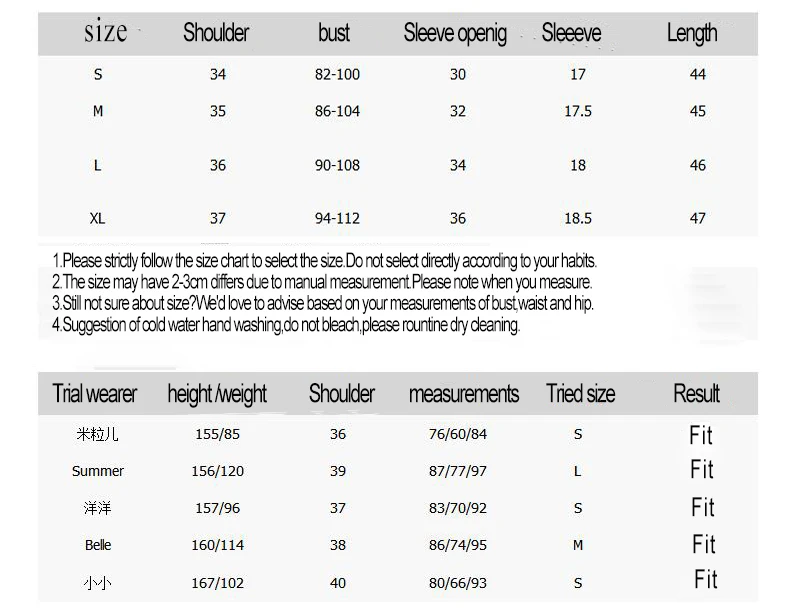Click bust range 90-108 in L row
792x612 pixels.
(337, 166)
